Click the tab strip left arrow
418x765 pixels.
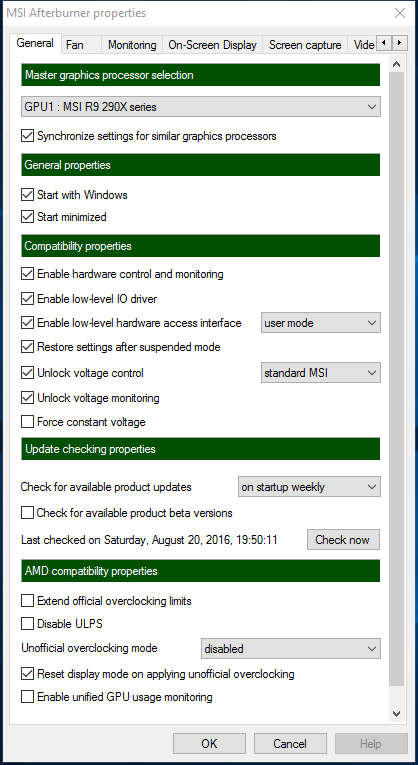[x=384, y=43]
